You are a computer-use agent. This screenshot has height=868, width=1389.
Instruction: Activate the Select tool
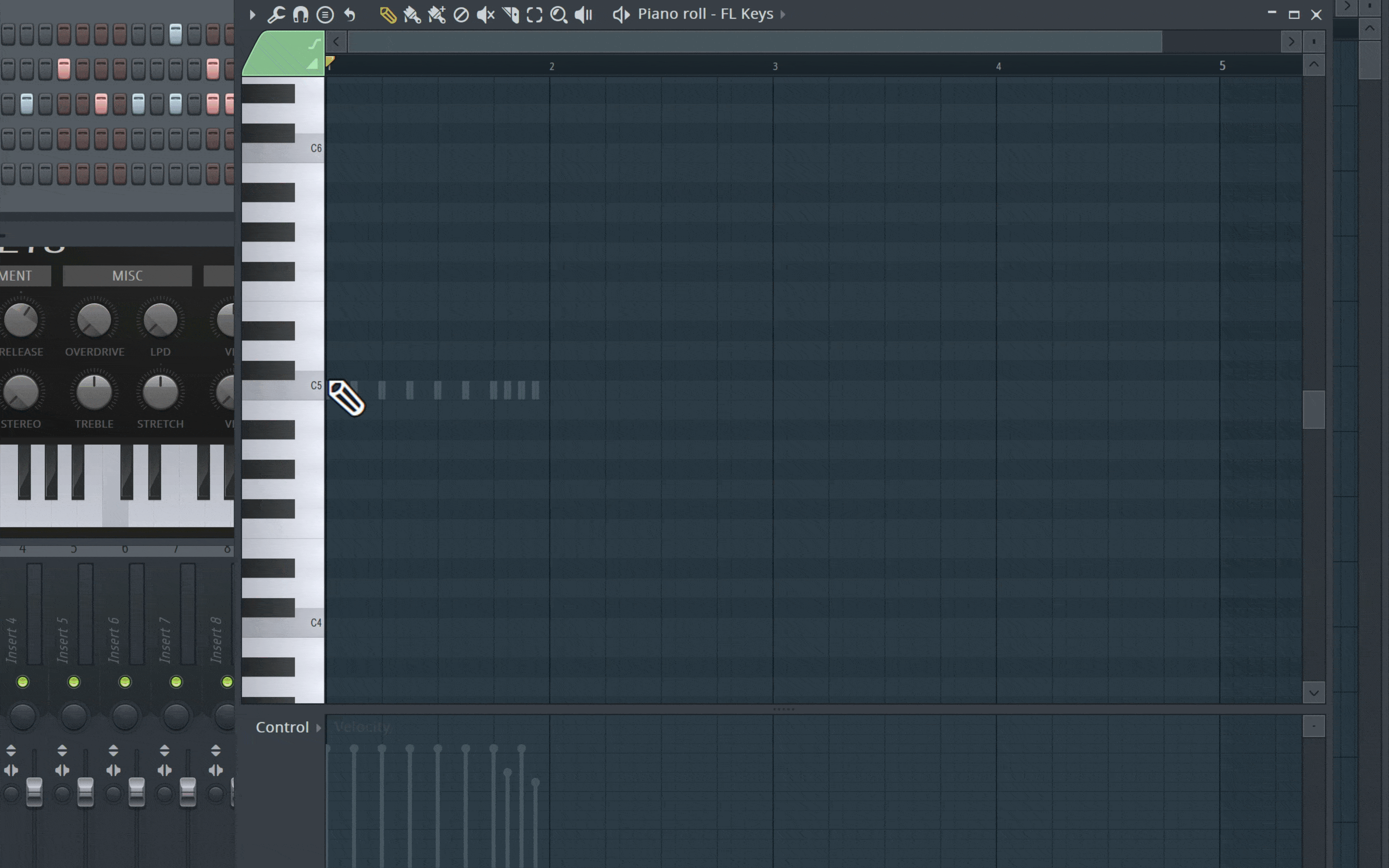[535, 15]
